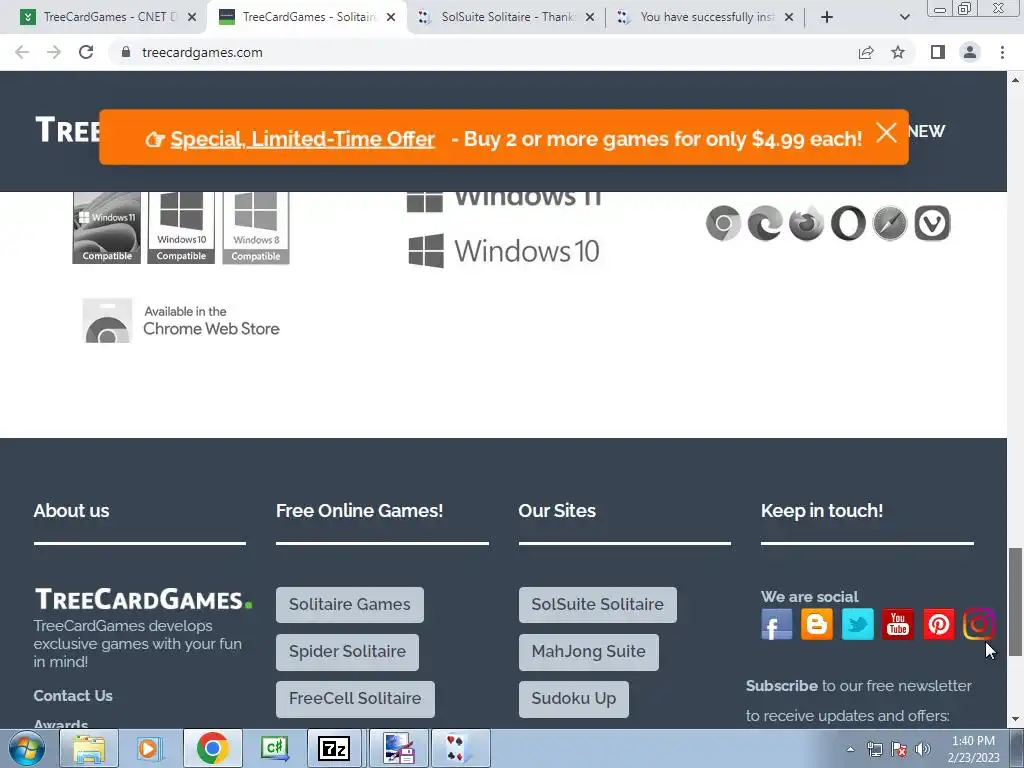Viewport: 1024px width, 768px height.
Task: Open the Windows Start menu
Action: (x=26, y=748)
